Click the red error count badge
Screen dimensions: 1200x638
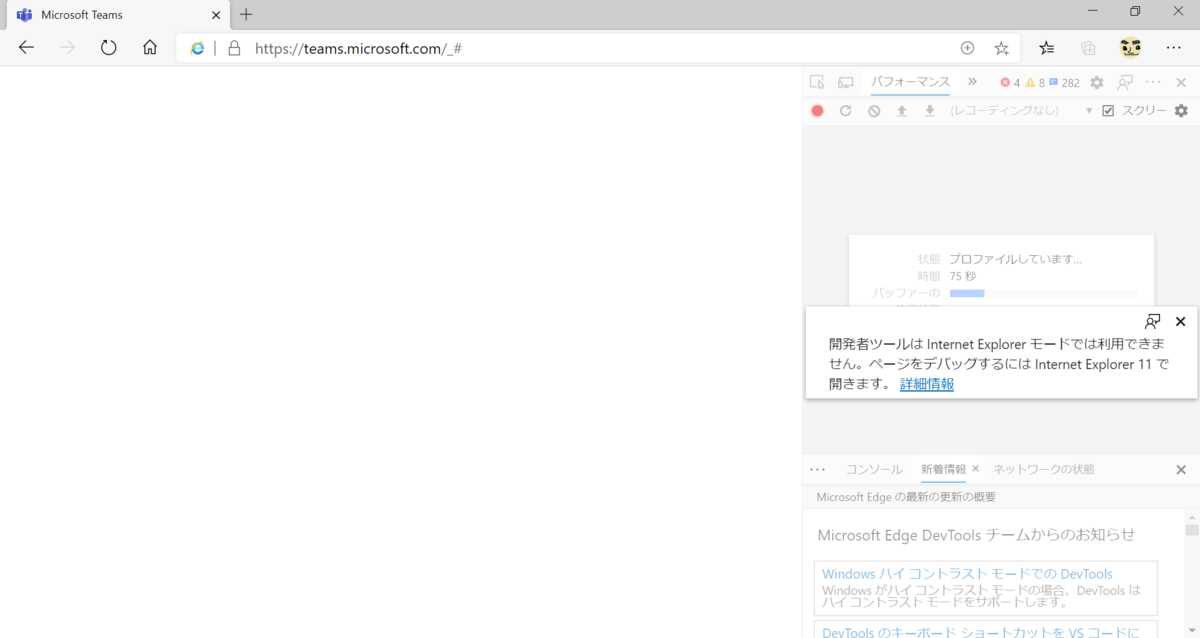point(1010,83)
